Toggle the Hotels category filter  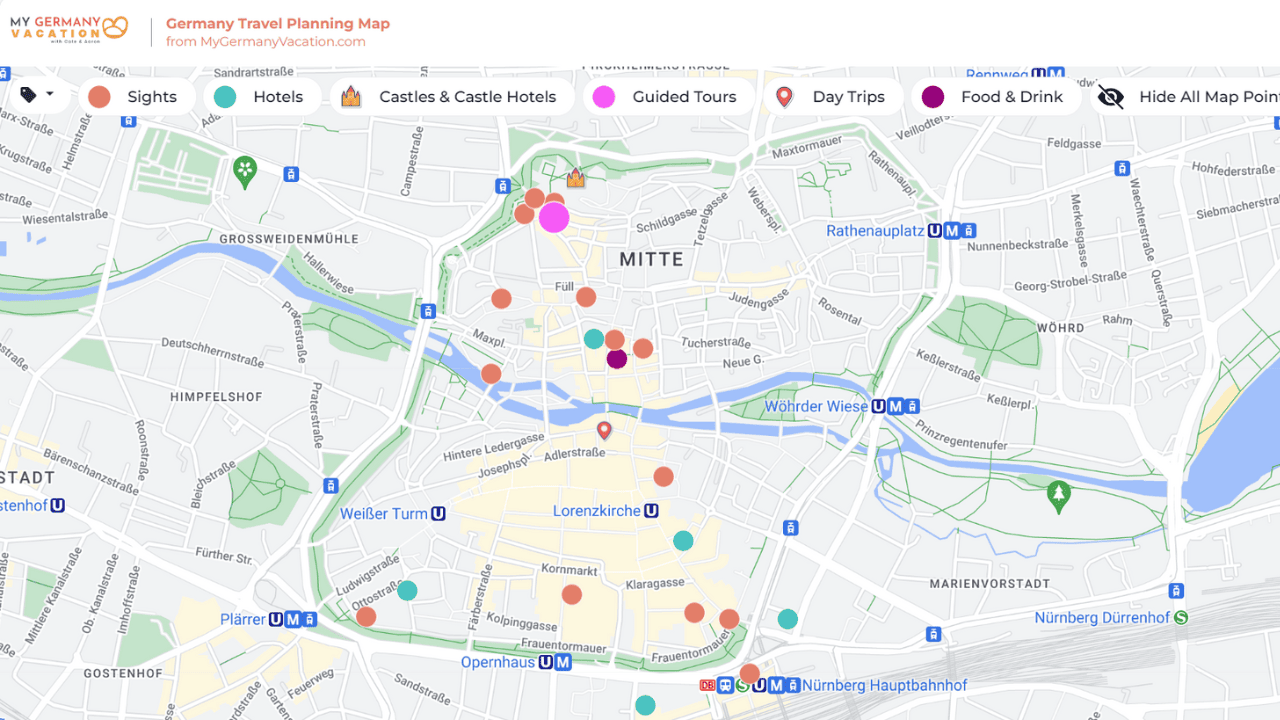pos(262,97)
